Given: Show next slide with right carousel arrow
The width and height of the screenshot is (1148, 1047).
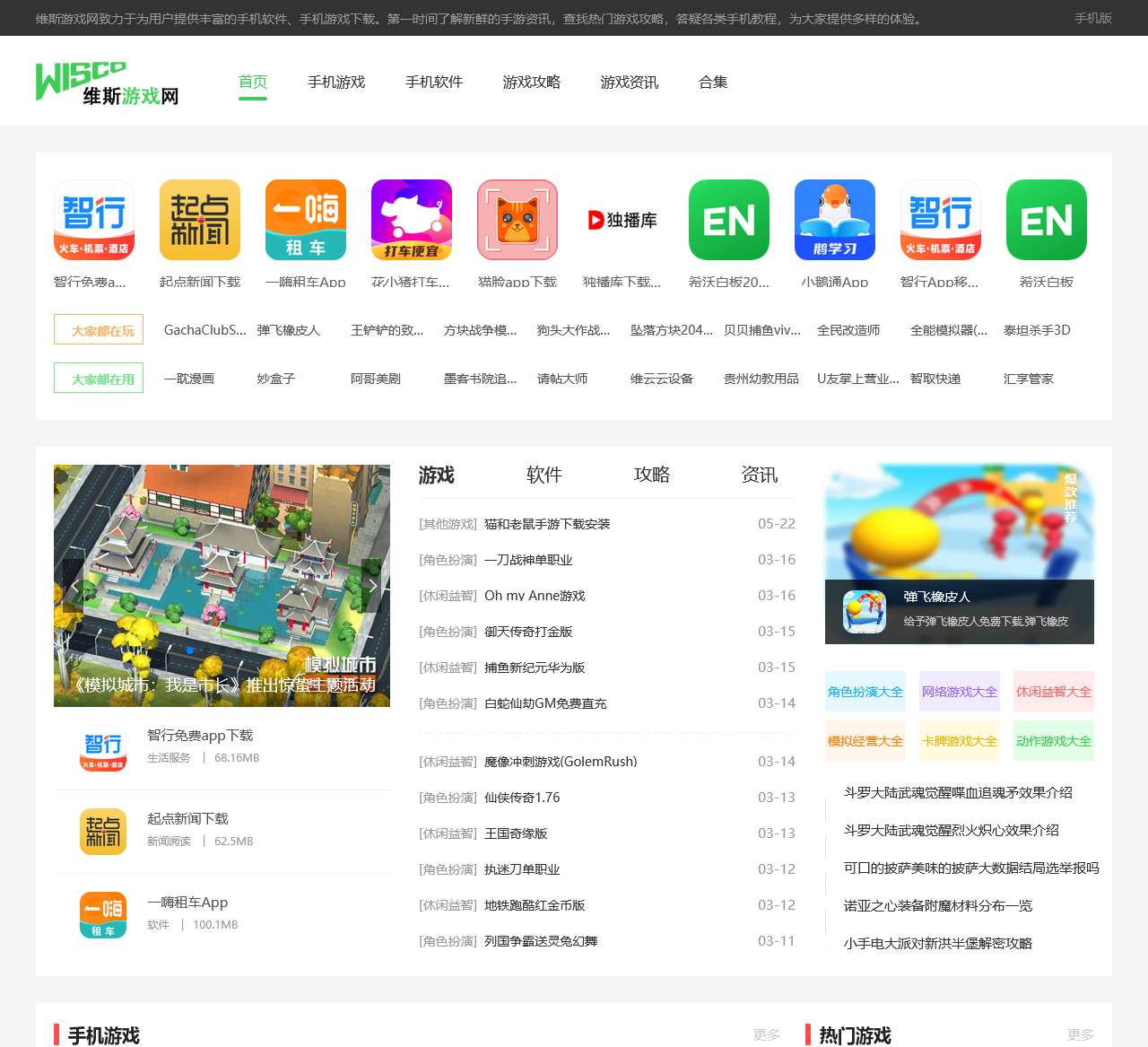Looking at the screenshot, I should (x=371, y=585).
